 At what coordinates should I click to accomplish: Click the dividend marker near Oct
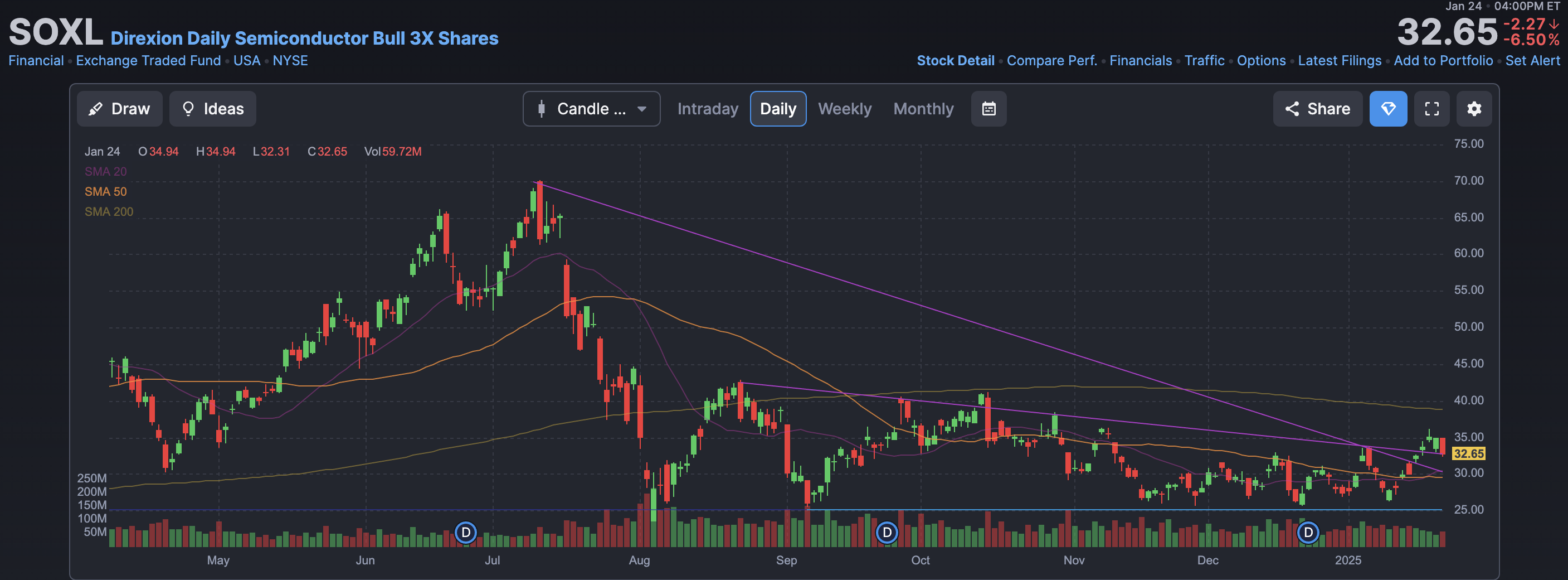(x=887, y=533)
